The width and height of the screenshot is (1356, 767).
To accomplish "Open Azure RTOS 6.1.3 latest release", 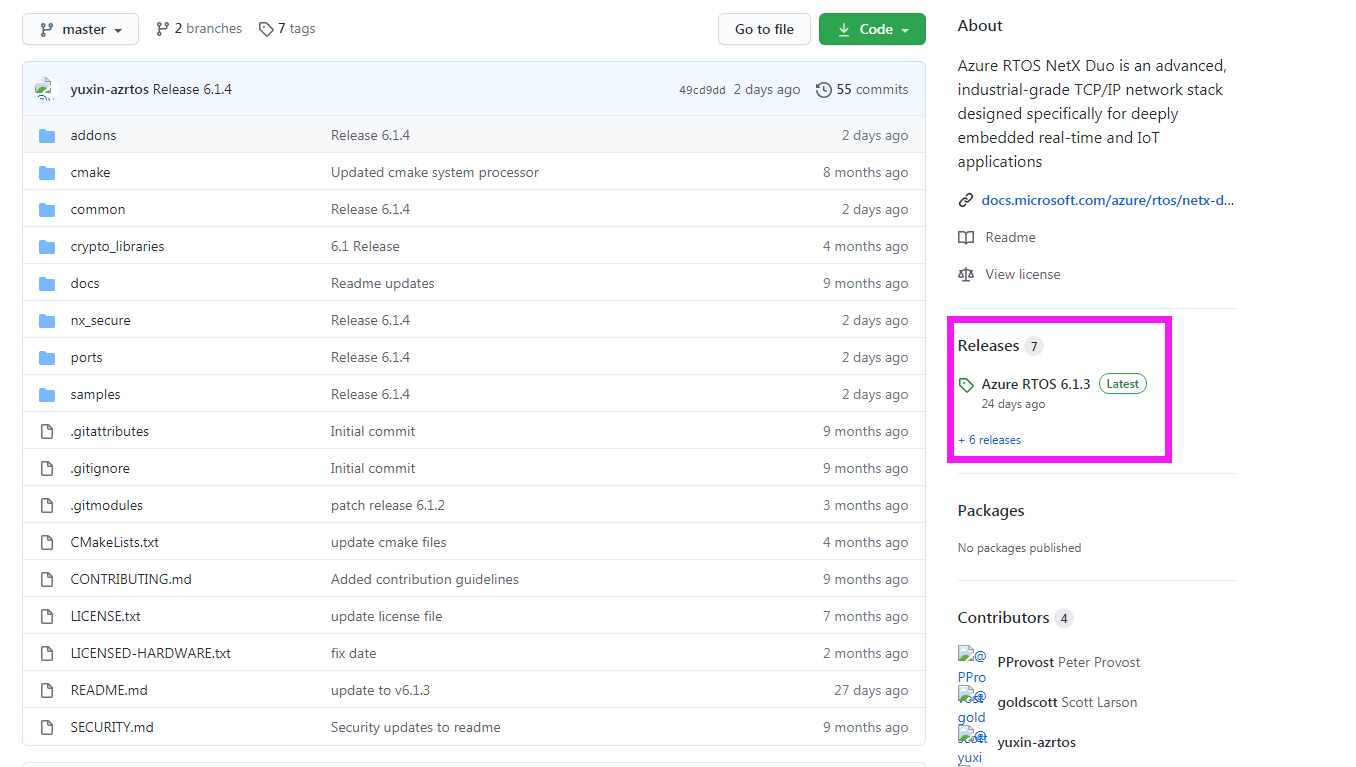I will (x=1036, y=384).
